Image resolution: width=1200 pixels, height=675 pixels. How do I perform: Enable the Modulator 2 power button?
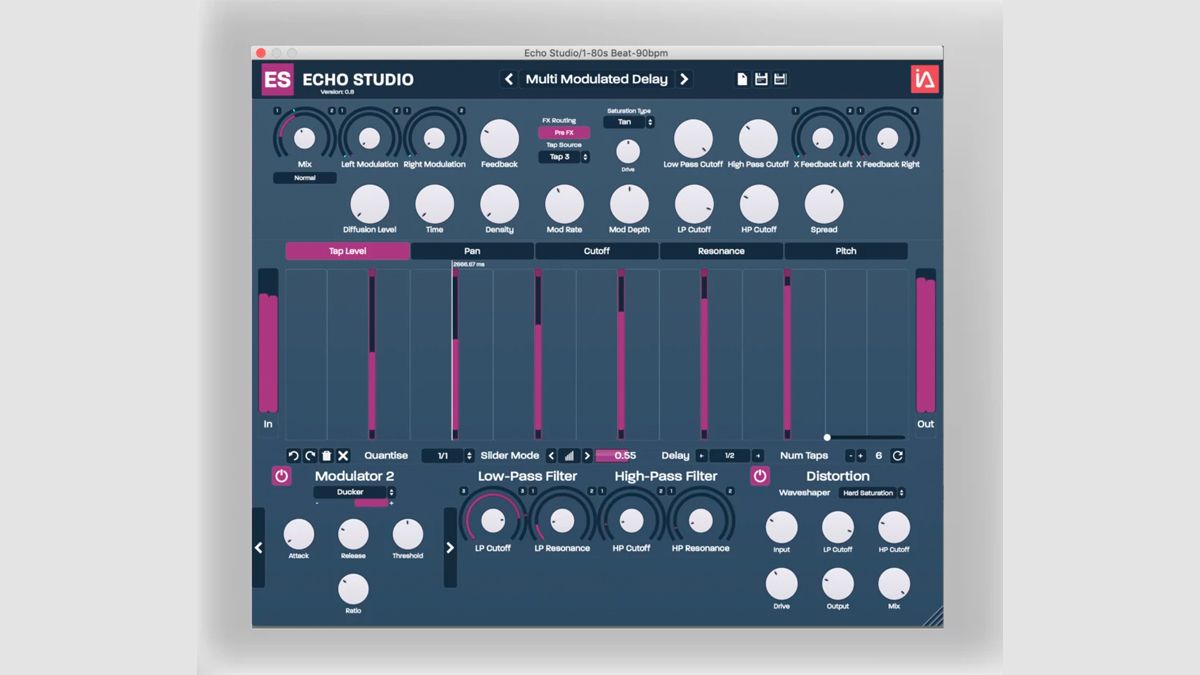[281, 476]
